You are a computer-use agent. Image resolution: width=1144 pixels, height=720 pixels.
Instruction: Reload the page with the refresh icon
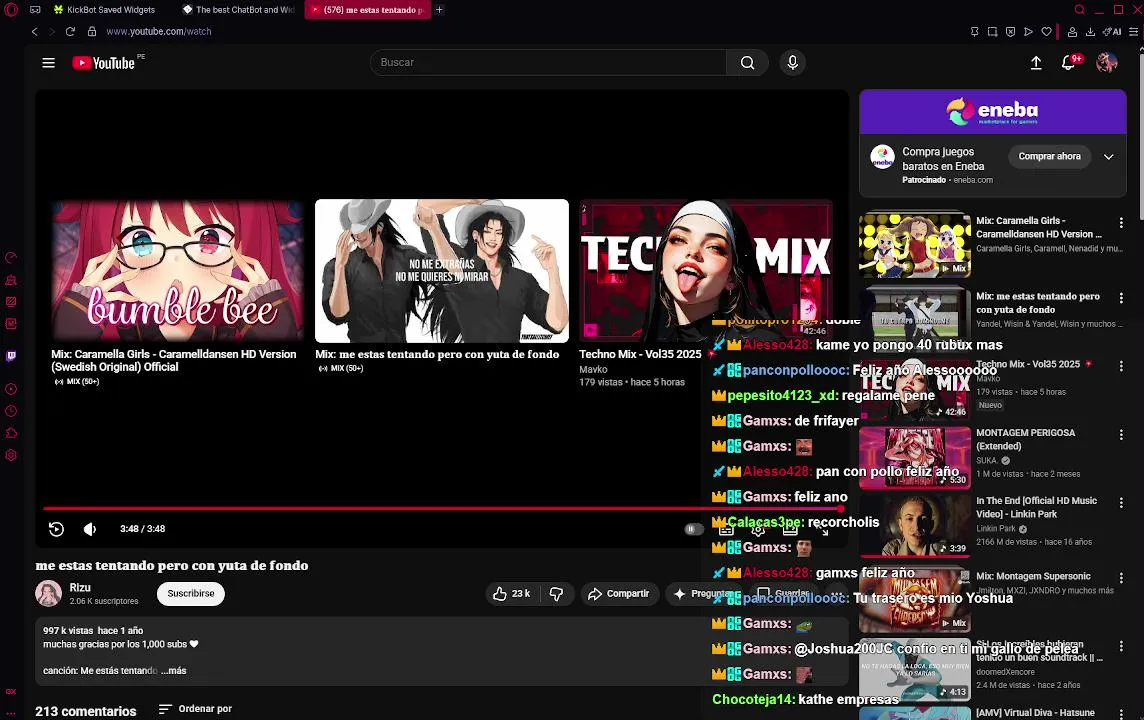tap(70, 31)
